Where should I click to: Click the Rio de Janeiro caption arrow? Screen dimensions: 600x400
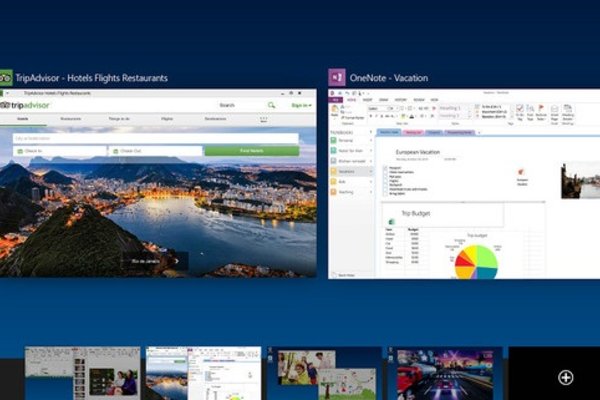pos(176,261)
